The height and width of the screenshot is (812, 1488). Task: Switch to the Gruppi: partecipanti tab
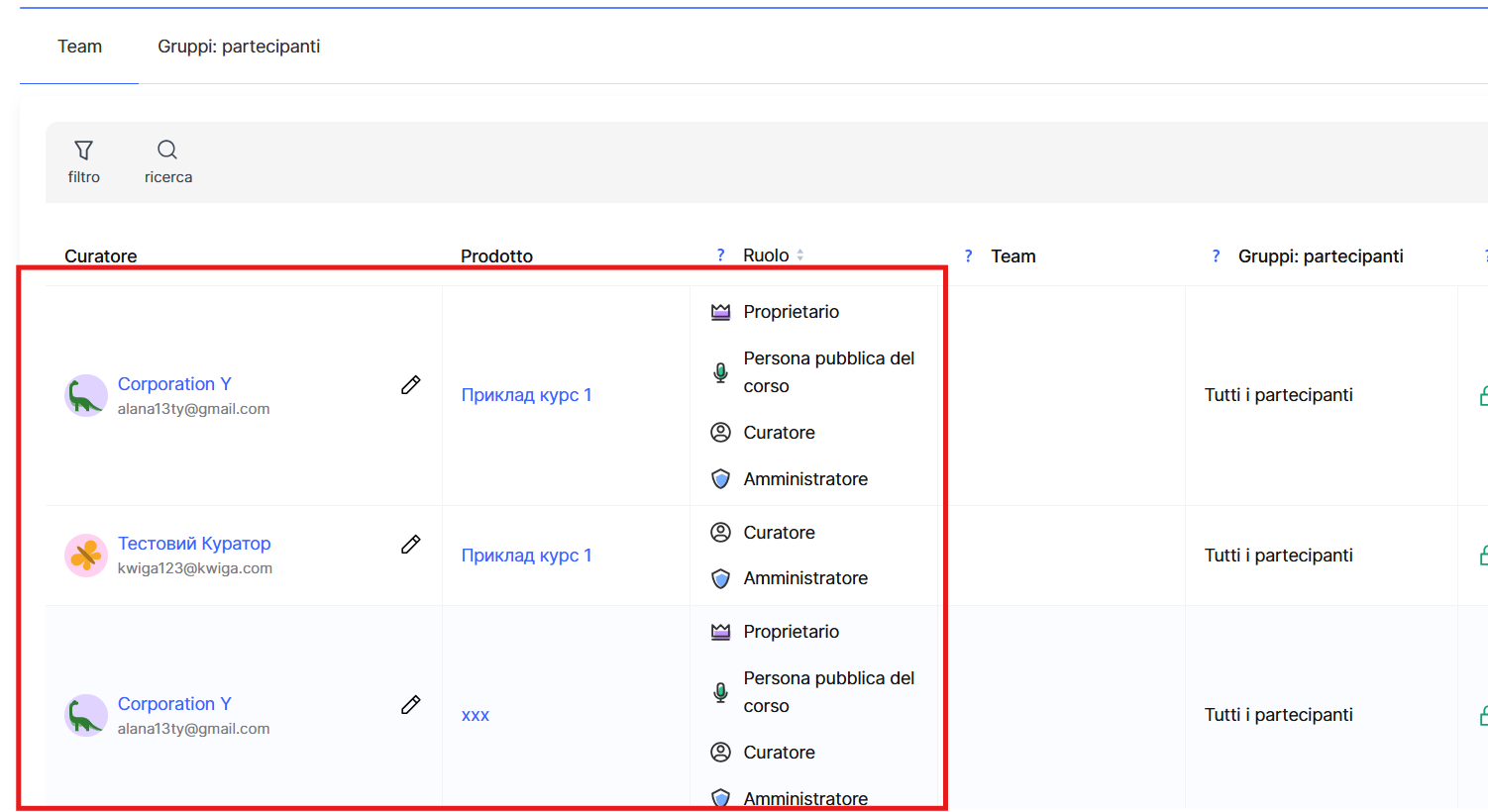(239, 47)
